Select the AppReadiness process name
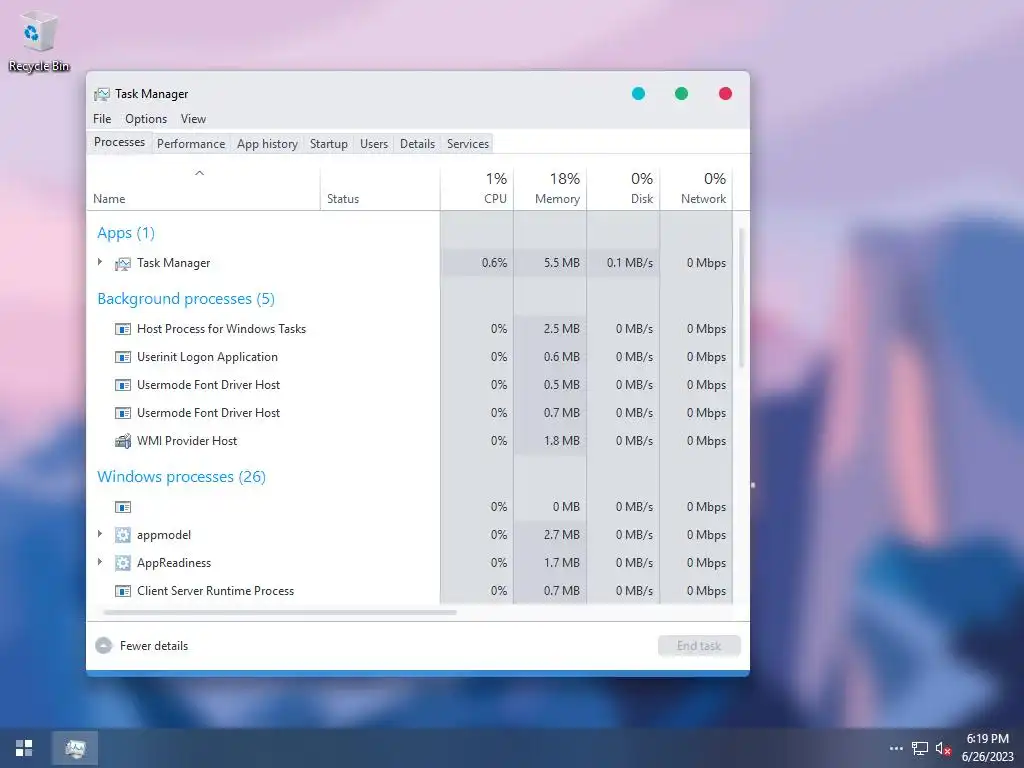Viewport: 1024px width, 768px height. pyautogui.click(x=174, y=563)
